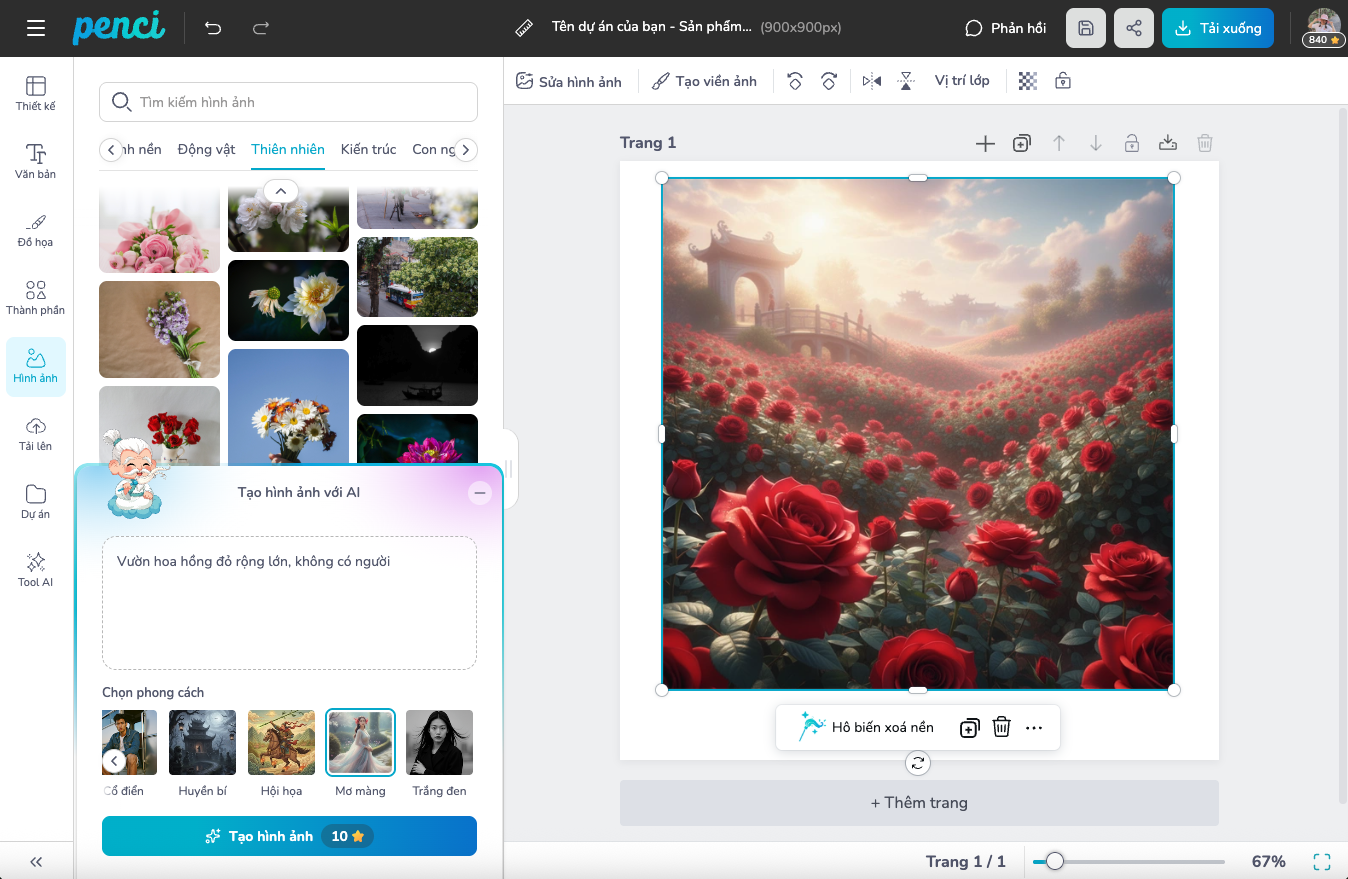The image size is (1348, 879).
Task: Flip image vertically icon
Action: click(x=906, y=81)
